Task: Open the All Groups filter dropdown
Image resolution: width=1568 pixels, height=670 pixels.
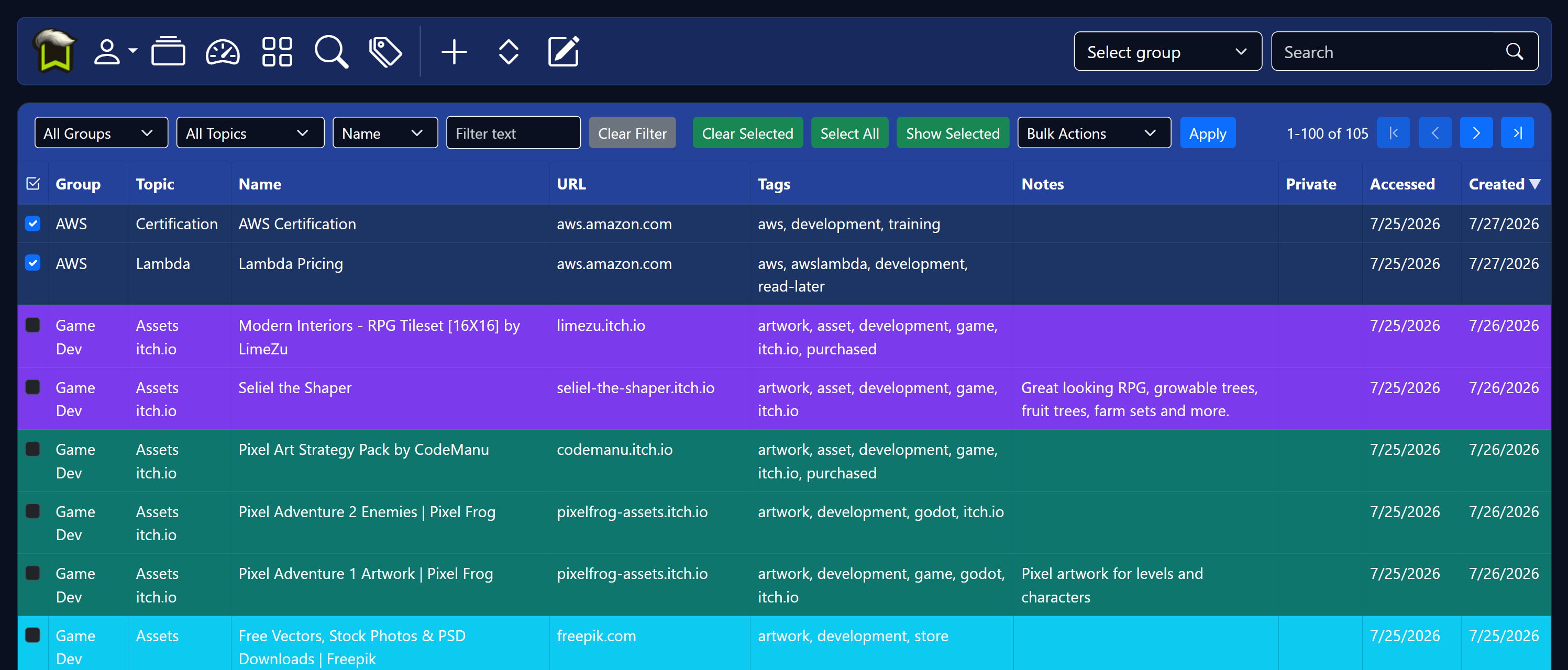Action: (x=101, y=132)
